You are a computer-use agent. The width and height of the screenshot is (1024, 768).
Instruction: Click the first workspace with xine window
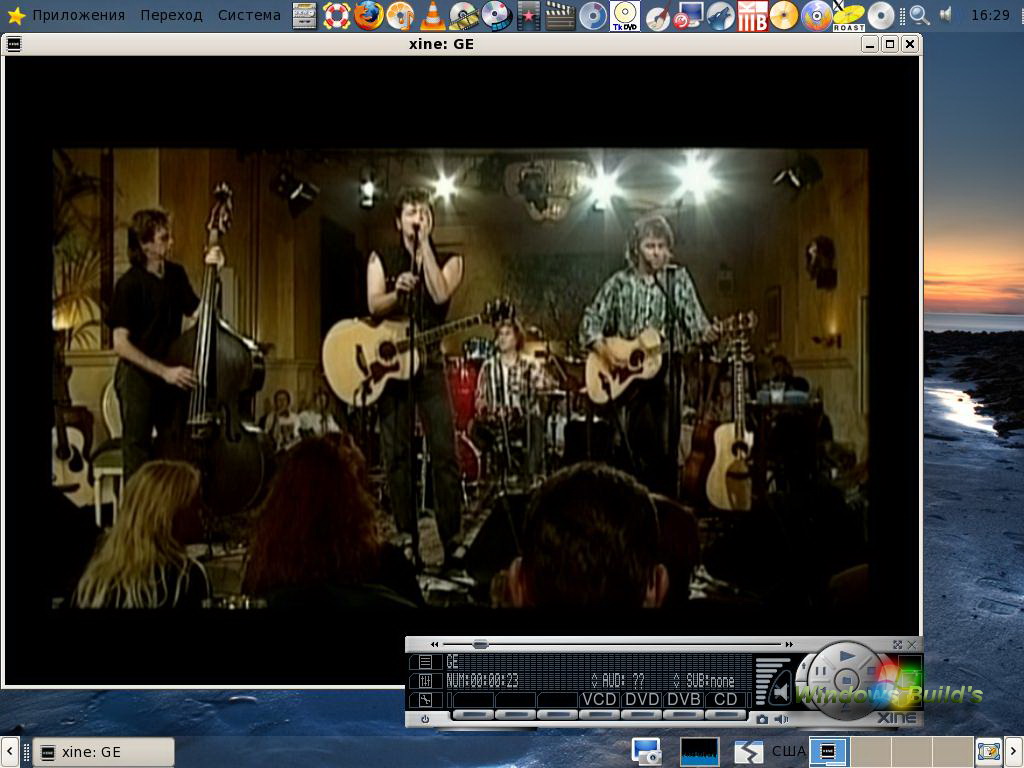point(829,752)
